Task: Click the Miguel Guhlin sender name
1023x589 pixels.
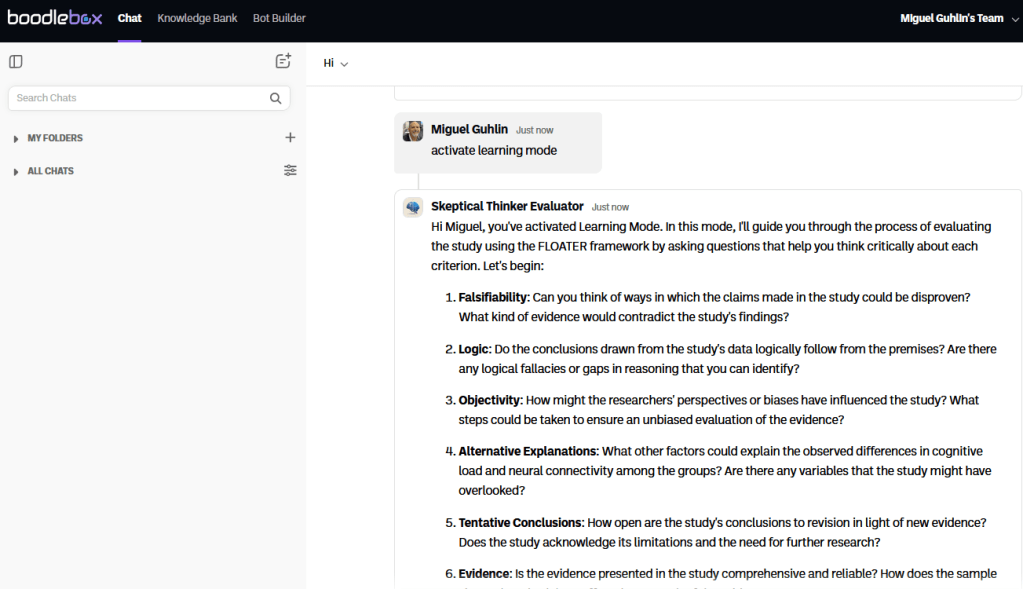Action: pos(469,130)
